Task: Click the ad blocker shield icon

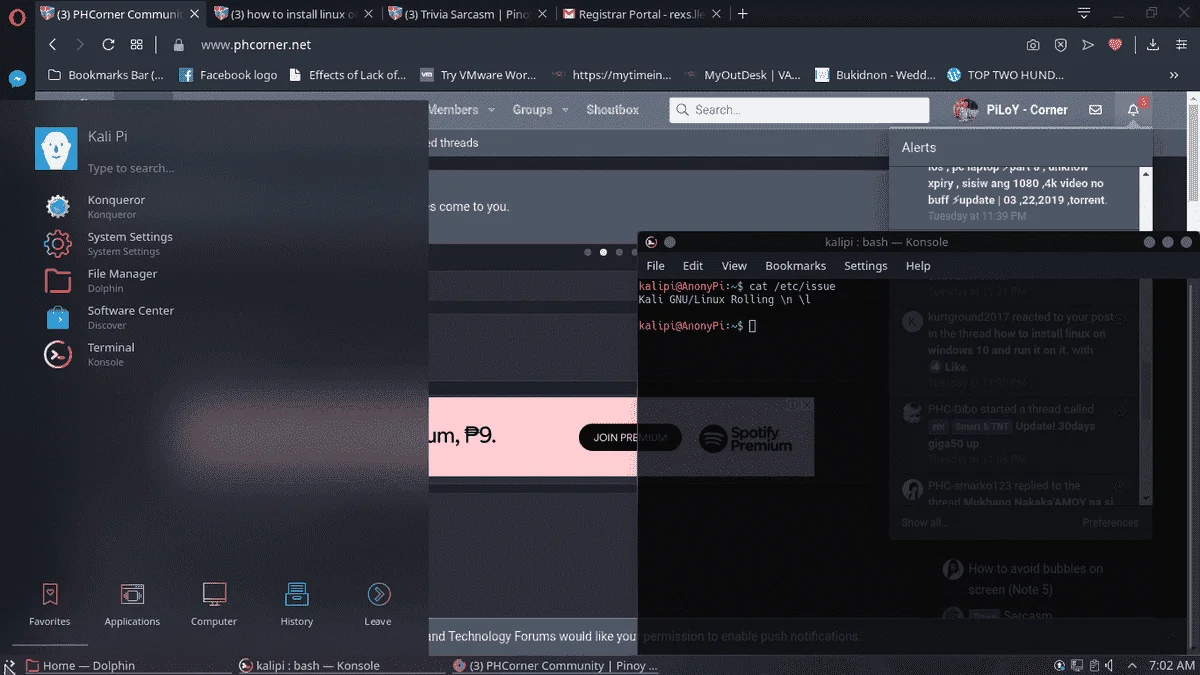Action: [x=1061, y=45]
